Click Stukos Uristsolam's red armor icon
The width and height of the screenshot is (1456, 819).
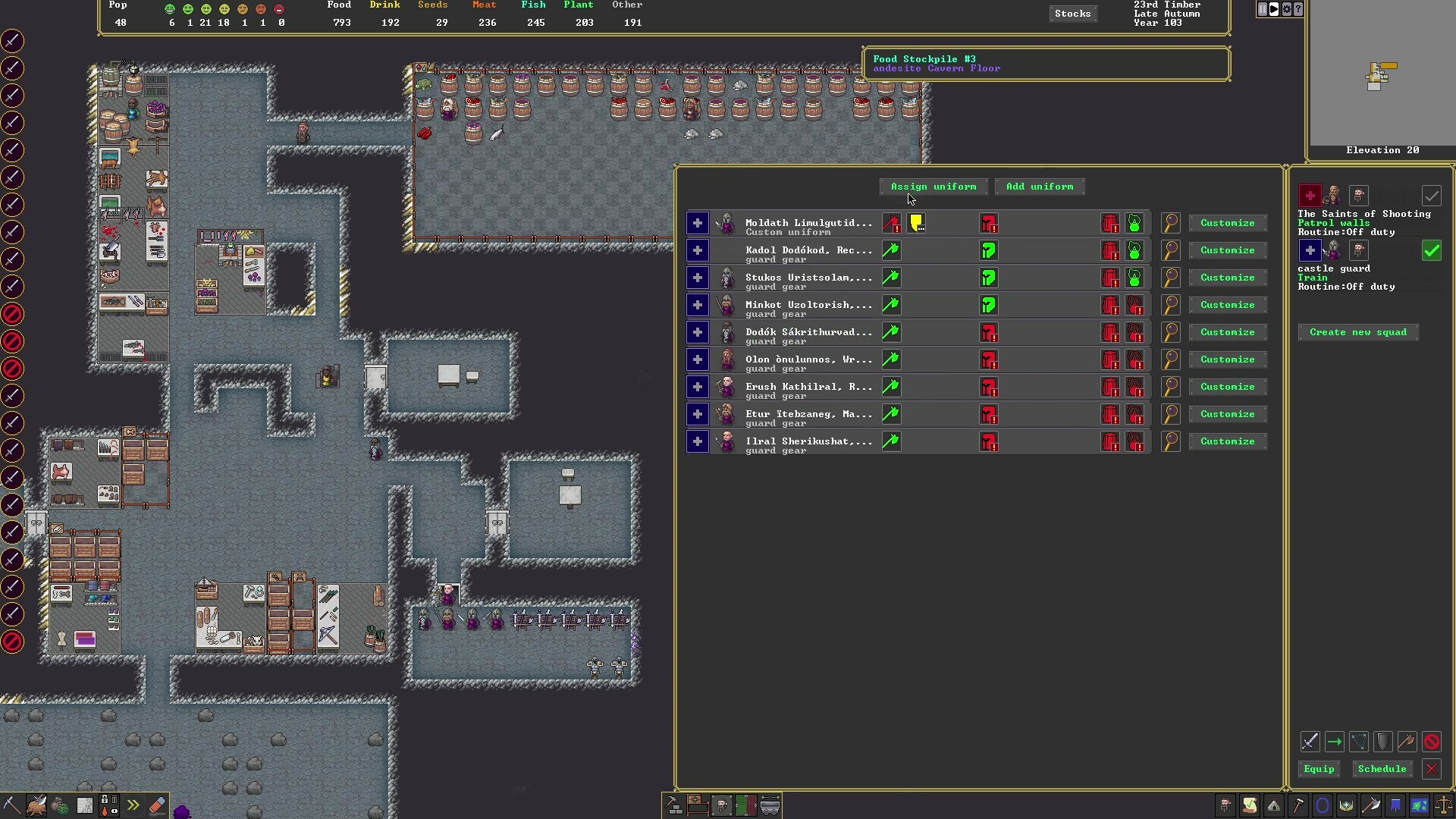[1109, 278]
